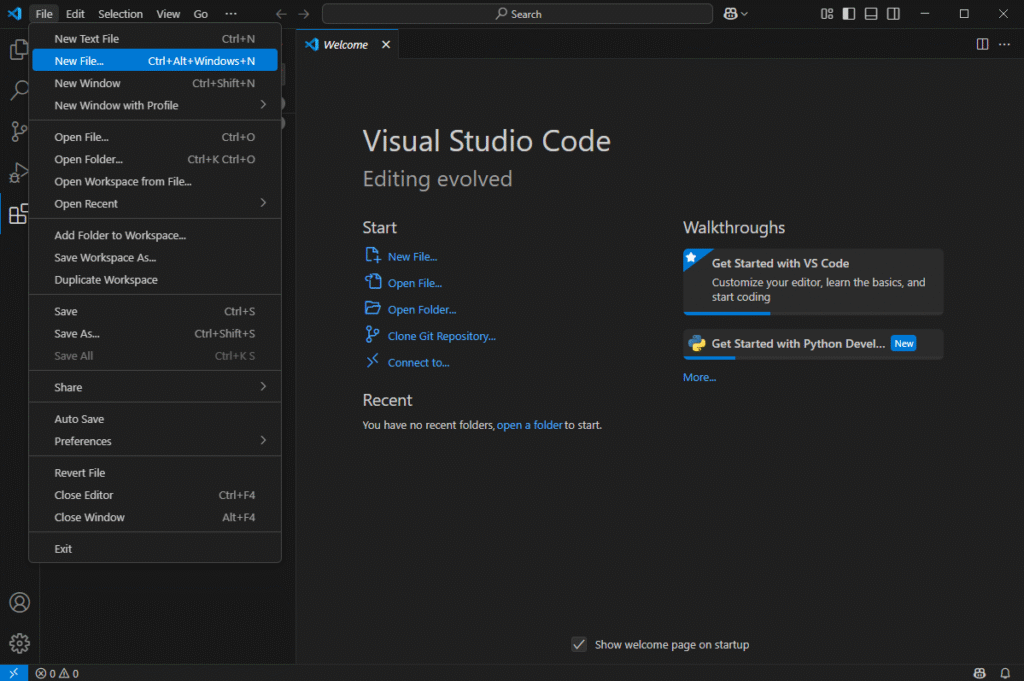Expand the Open Recent submenu
The height and width of the screenshot is (681, 1024).
click(155, 204)
